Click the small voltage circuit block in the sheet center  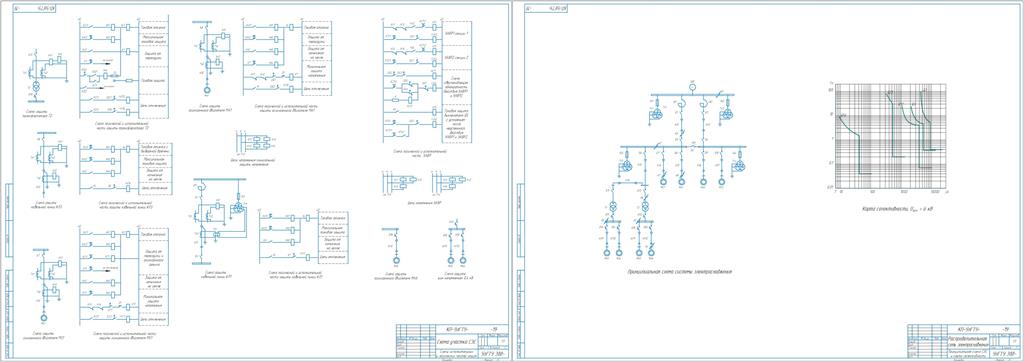pyautogui.click(x=254, y=142)
